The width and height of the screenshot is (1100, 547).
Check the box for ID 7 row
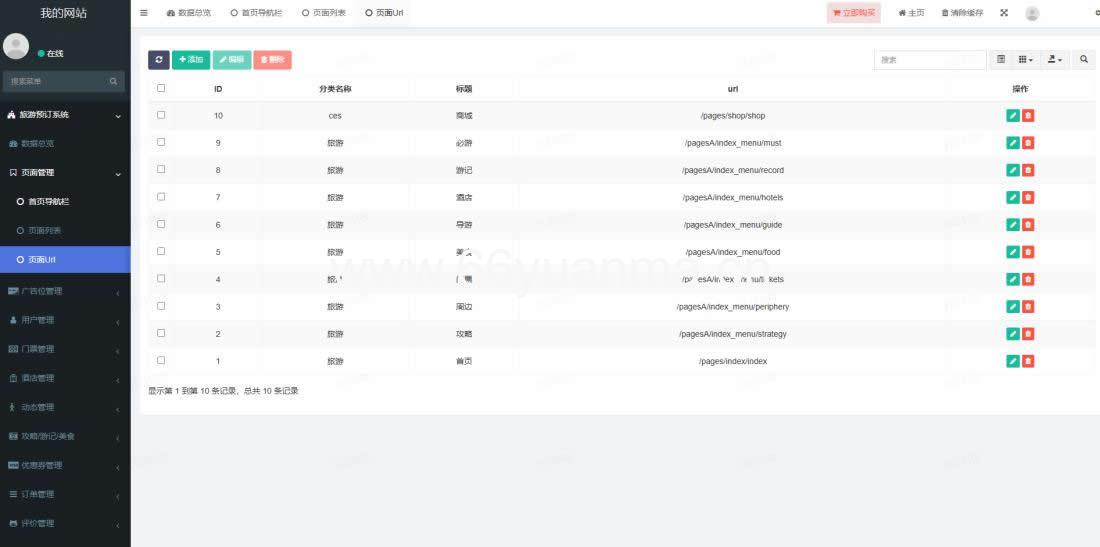(161, 196)
